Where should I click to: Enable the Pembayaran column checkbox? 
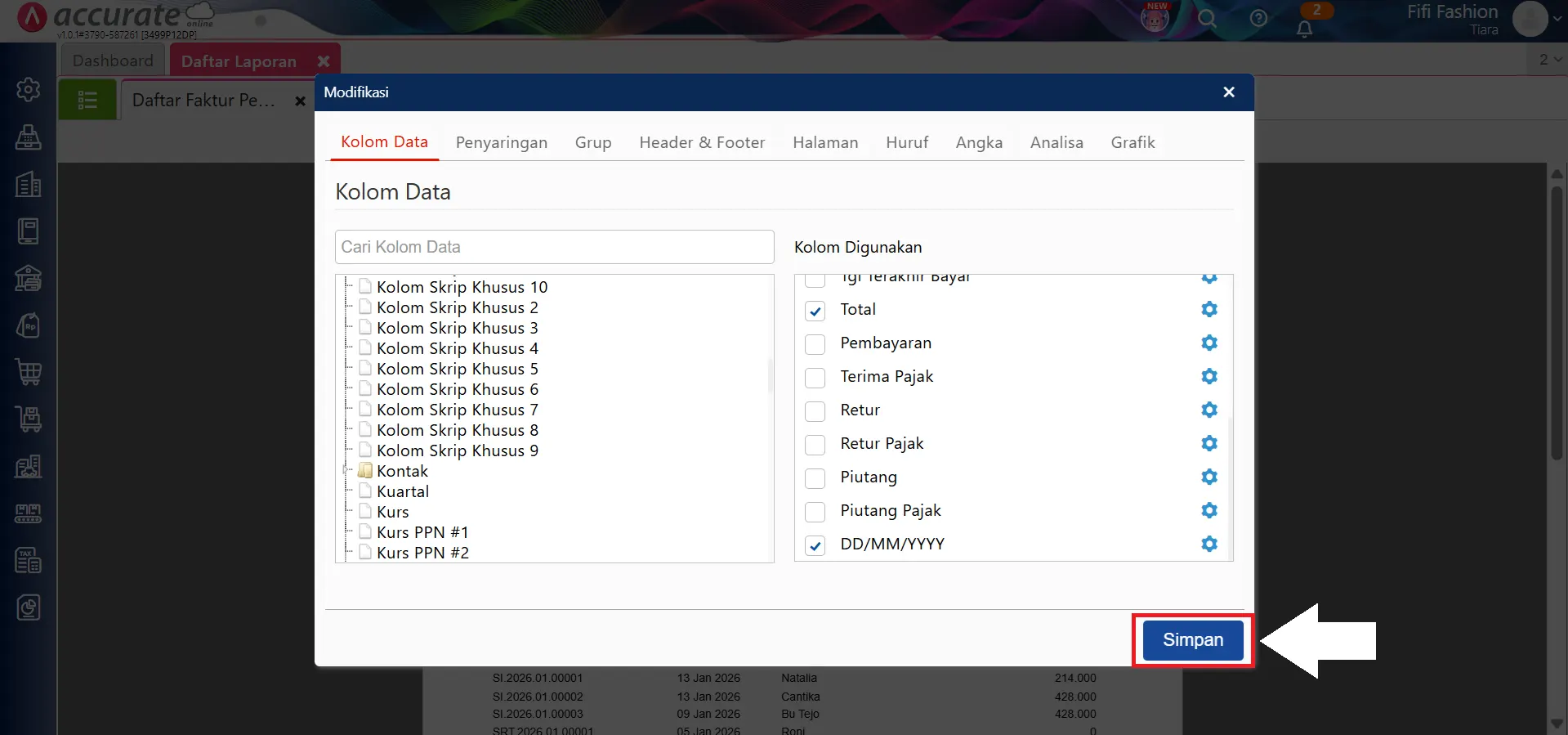tap(815, 344)
